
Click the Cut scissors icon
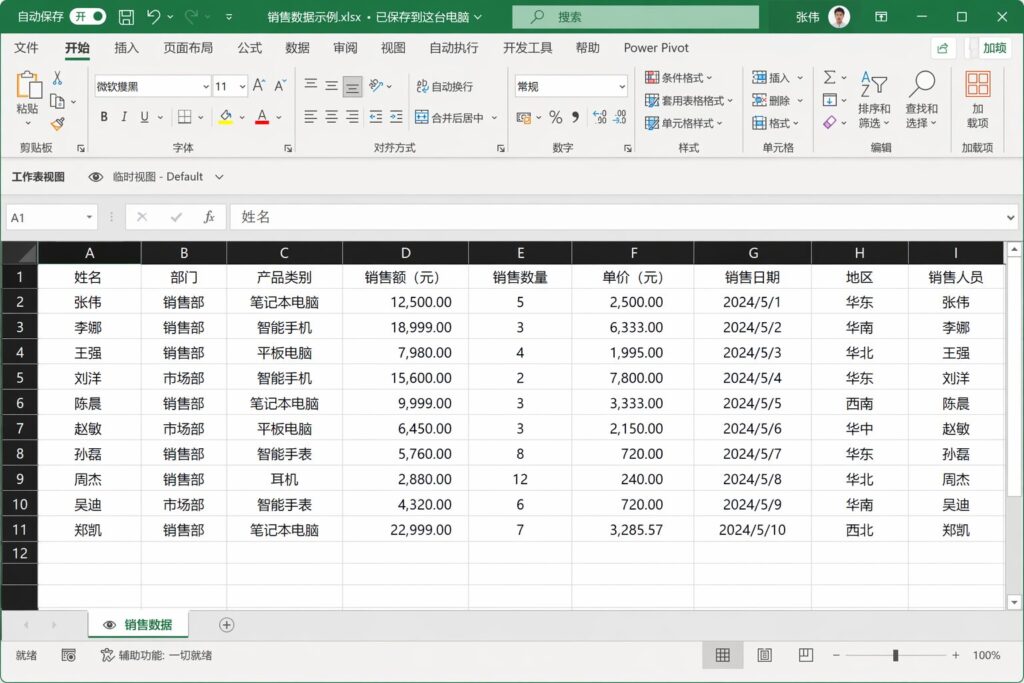(x=57, y=78)
